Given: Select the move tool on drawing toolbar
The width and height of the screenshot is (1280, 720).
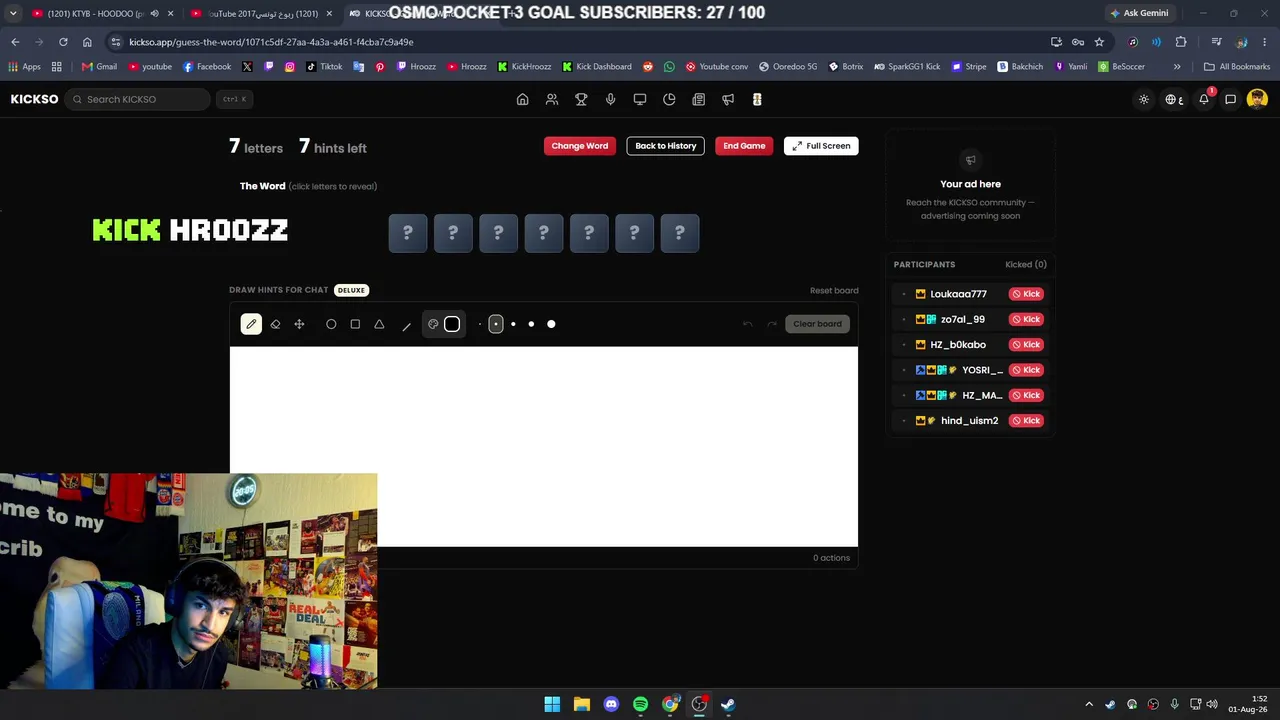Looking at the screenshot, I should (x=299, y=324).
